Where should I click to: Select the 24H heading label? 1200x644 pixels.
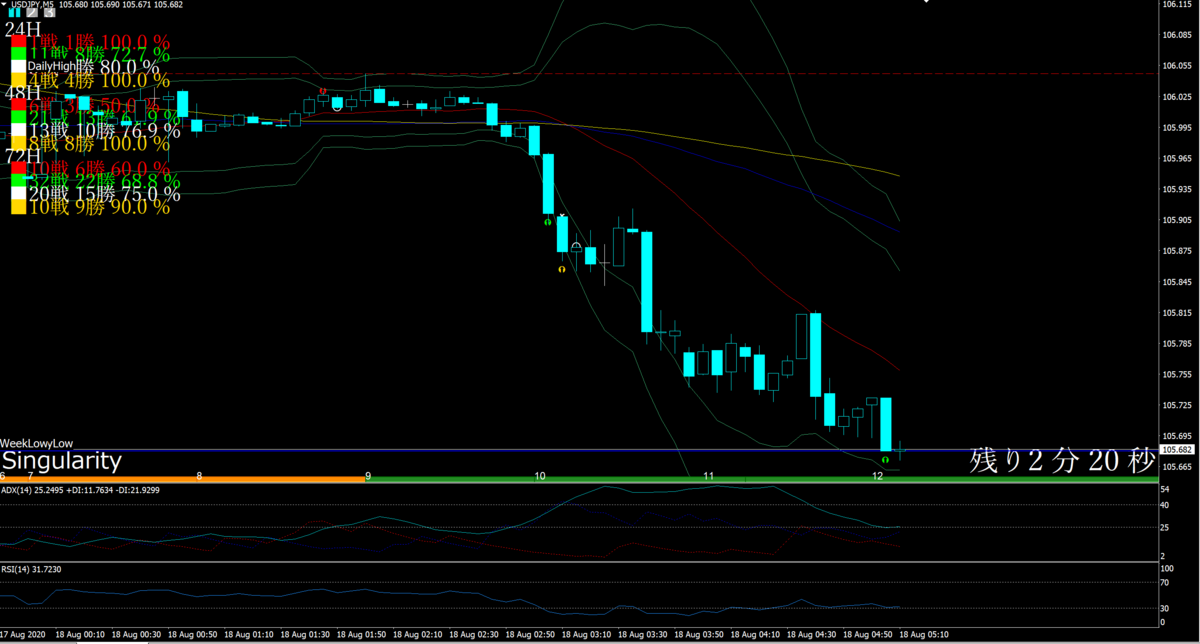[x=23, y=29]
